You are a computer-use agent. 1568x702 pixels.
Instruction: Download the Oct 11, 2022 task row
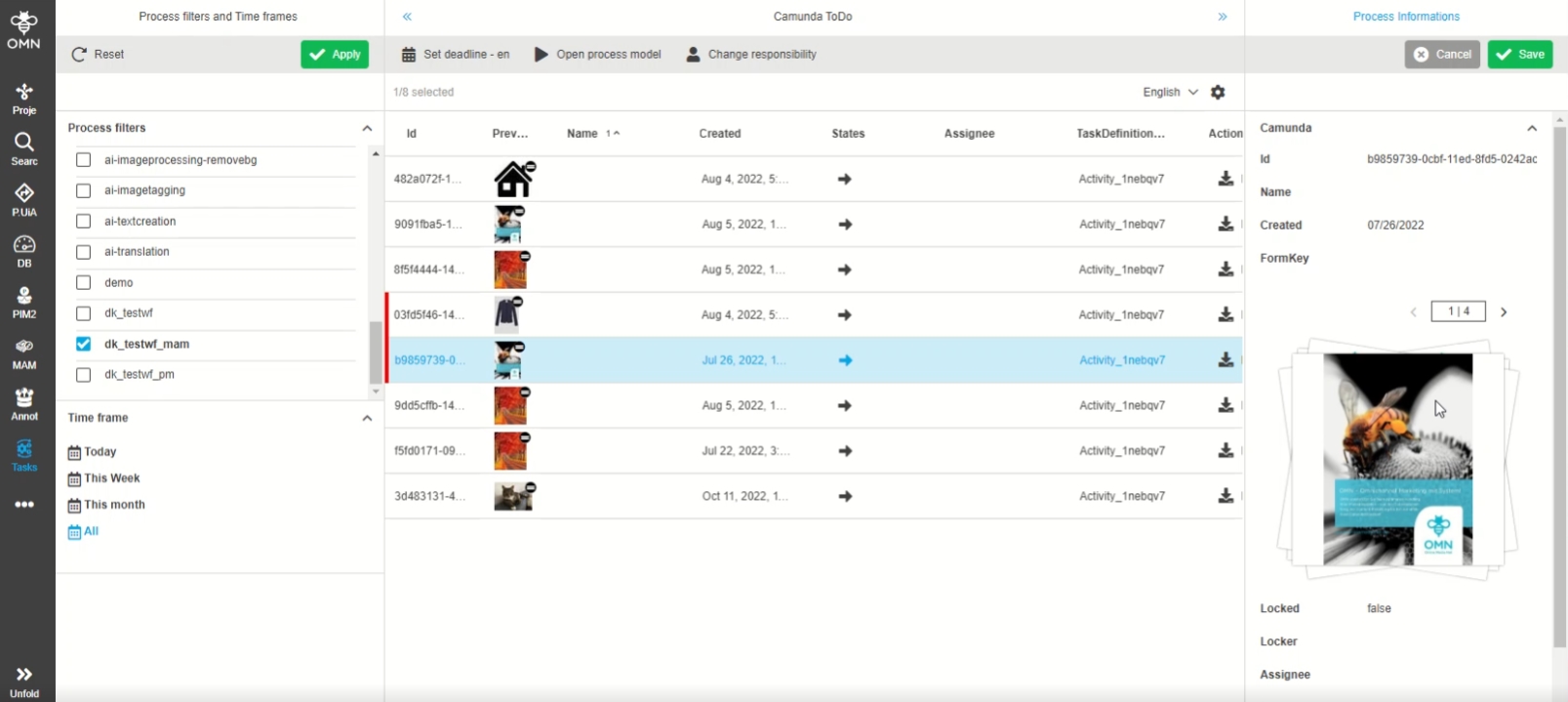tap(1226, 496)
